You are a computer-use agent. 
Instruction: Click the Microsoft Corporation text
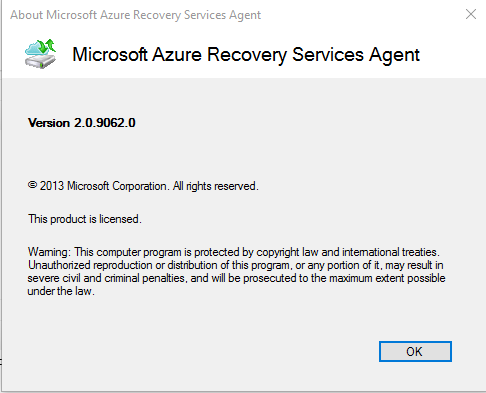click(x=117, y=186)
